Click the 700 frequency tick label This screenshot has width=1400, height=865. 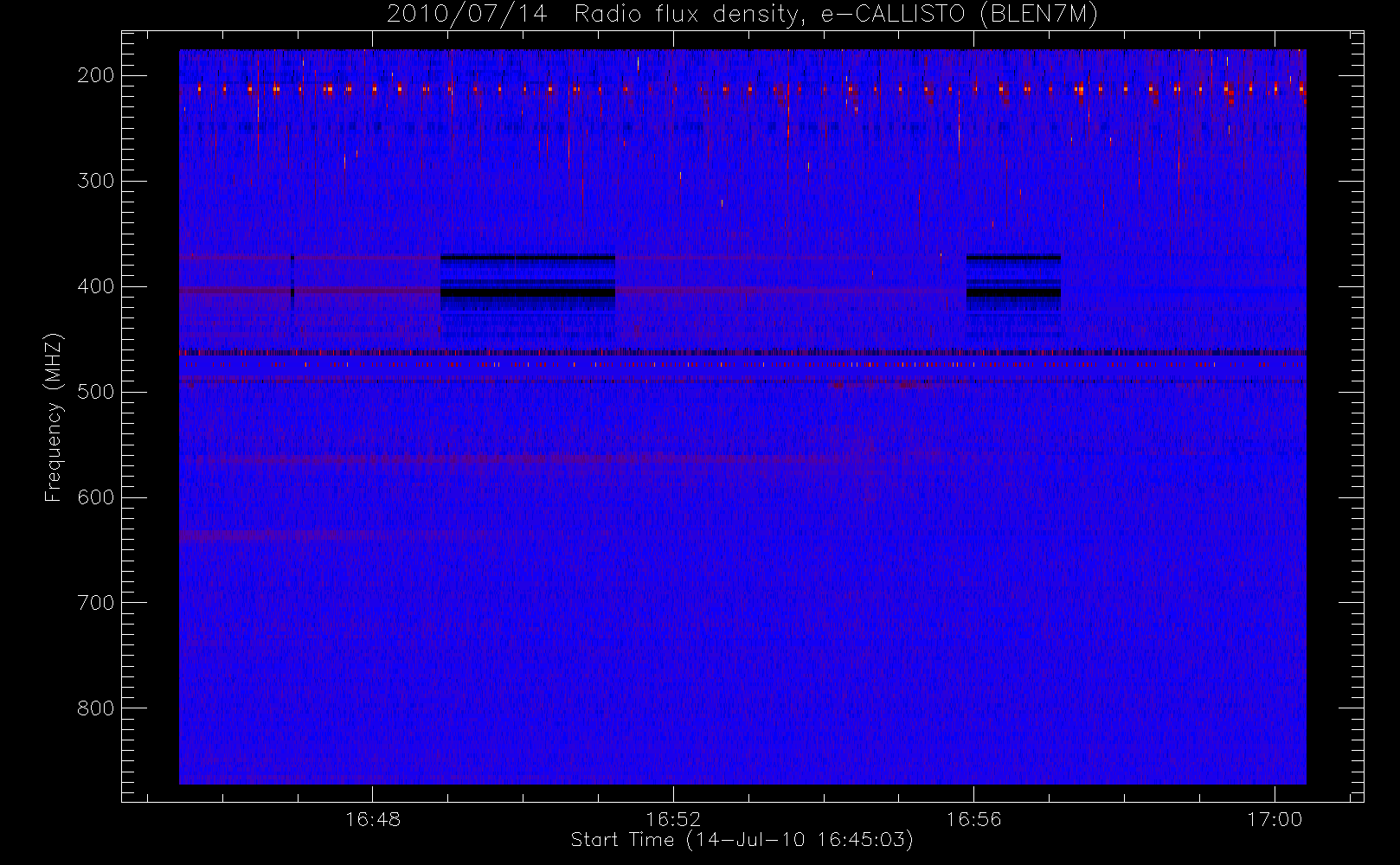[96, 603]
